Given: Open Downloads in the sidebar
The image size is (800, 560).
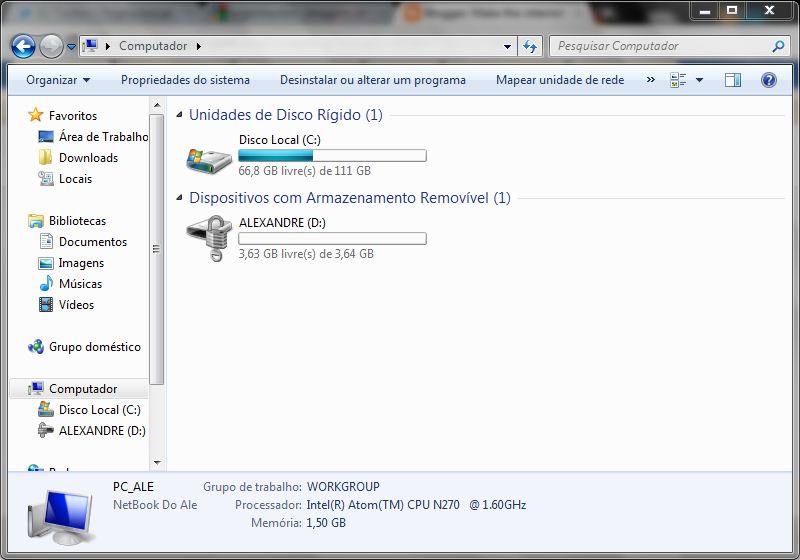Looking at the screenshot, I should tap(88, 158).
